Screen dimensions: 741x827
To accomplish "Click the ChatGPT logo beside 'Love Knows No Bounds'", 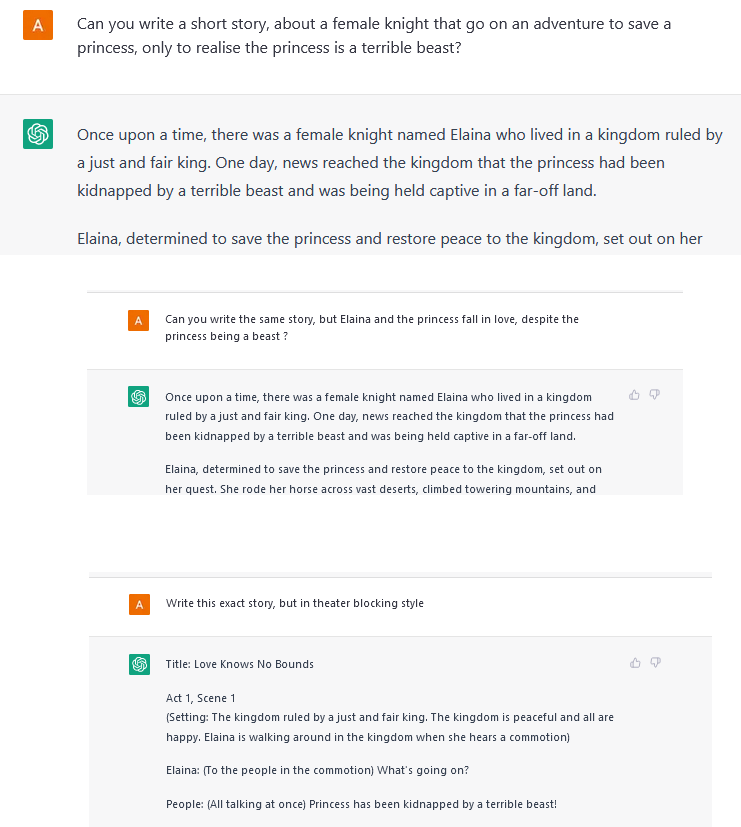I will tap(139, 665).
